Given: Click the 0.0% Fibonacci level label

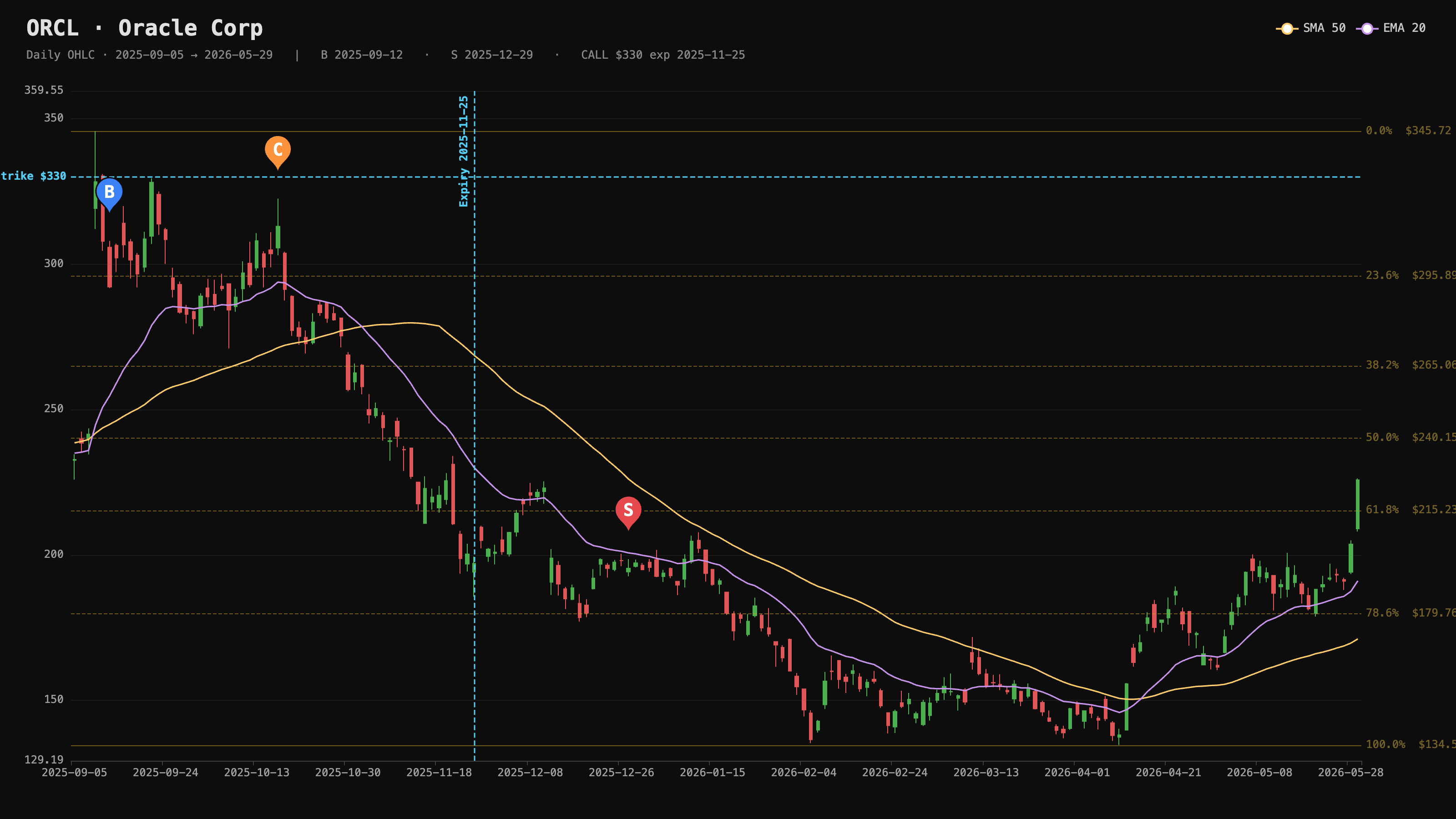Looking at the screenshot, I should 1379,131.
